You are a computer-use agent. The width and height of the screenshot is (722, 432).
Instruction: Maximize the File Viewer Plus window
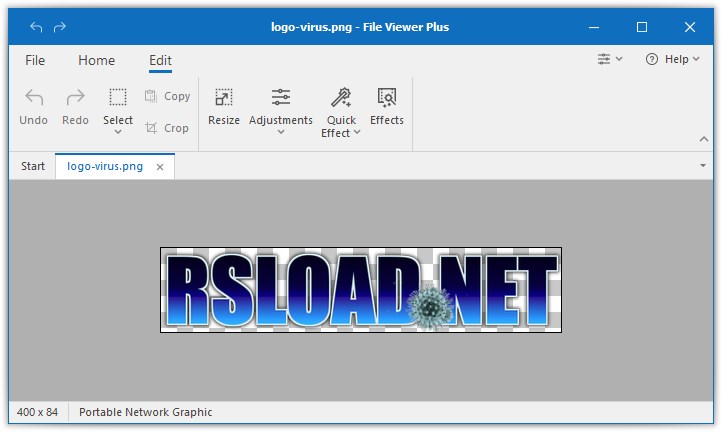click(642, 27)
